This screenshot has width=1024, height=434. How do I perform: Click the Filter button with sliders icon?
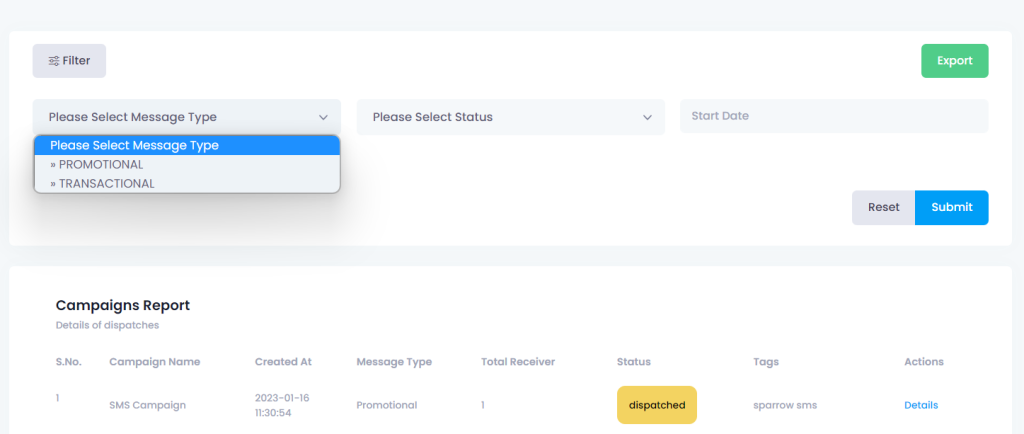69,61
